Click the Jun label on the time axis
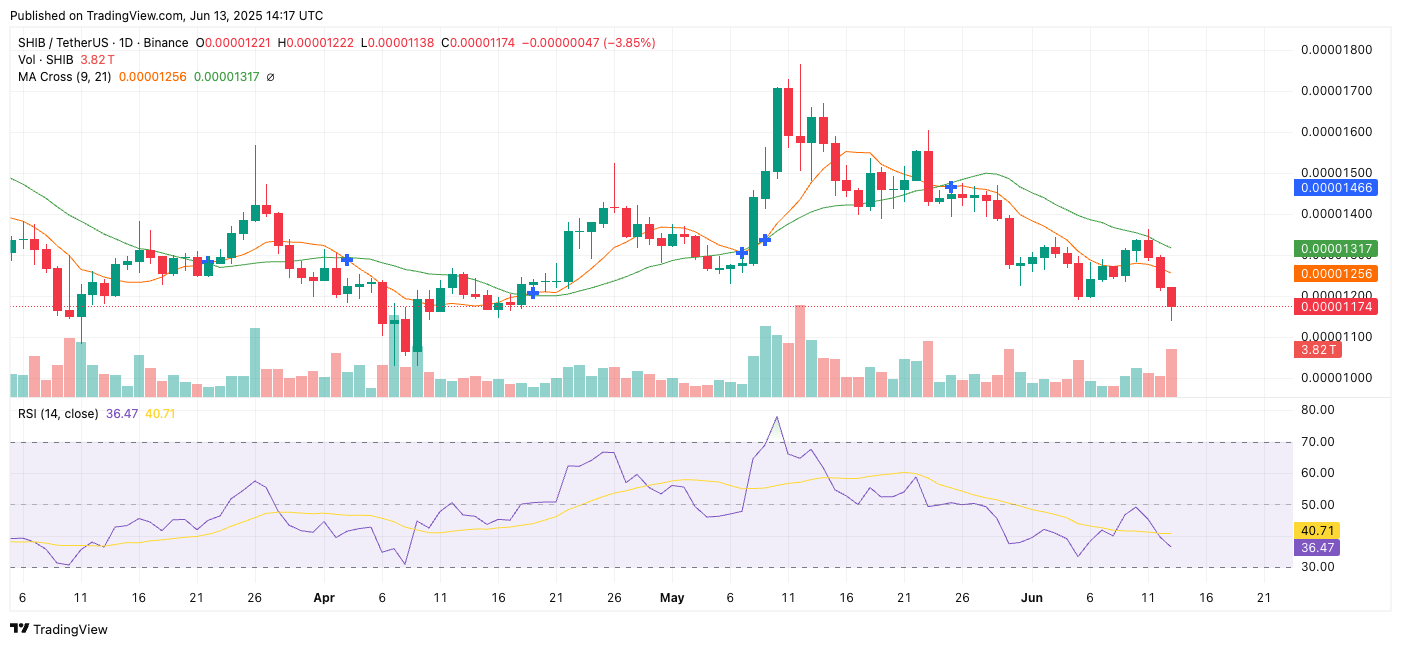 pos(1031,598)
